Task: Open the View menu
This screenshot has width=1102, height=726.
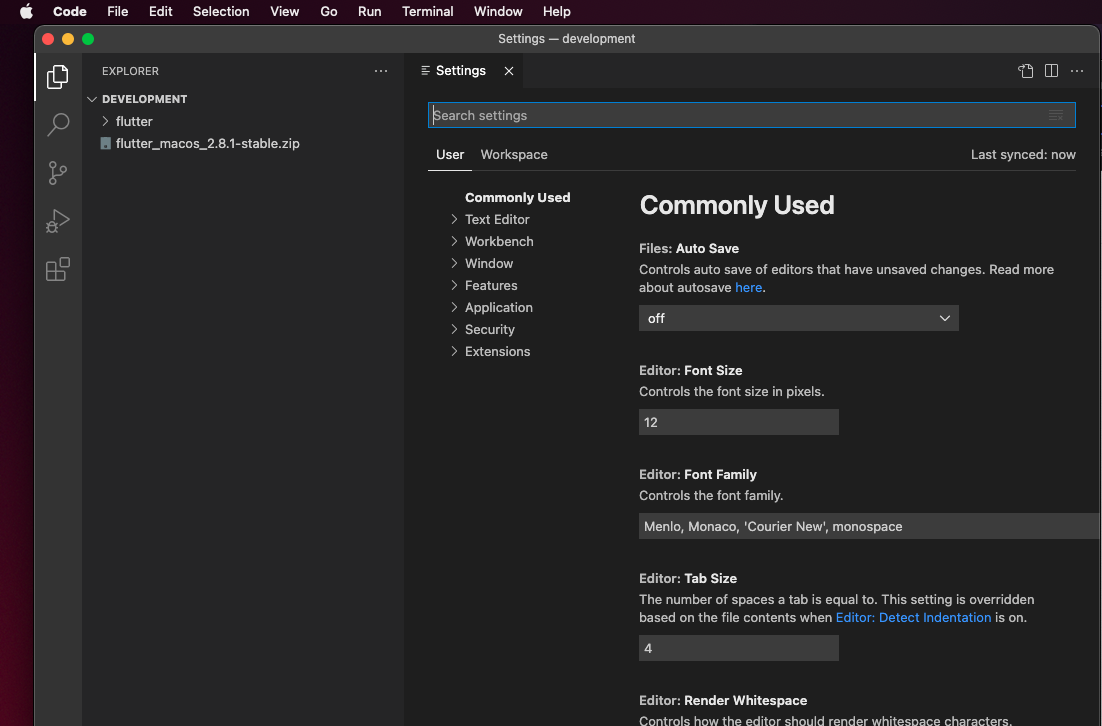Action: 285,11
